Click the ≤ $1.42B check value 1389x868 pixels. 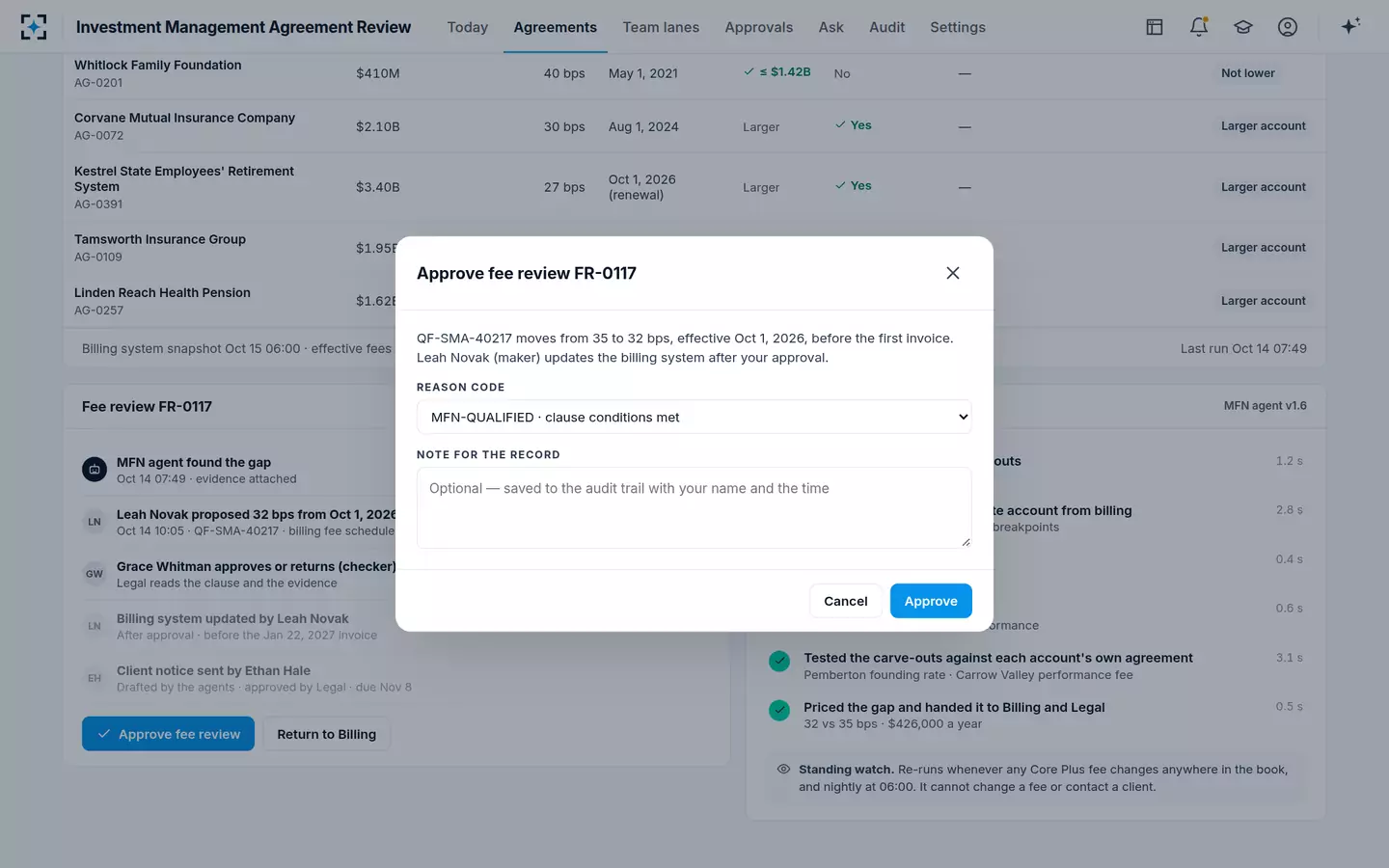click(777, 72)
